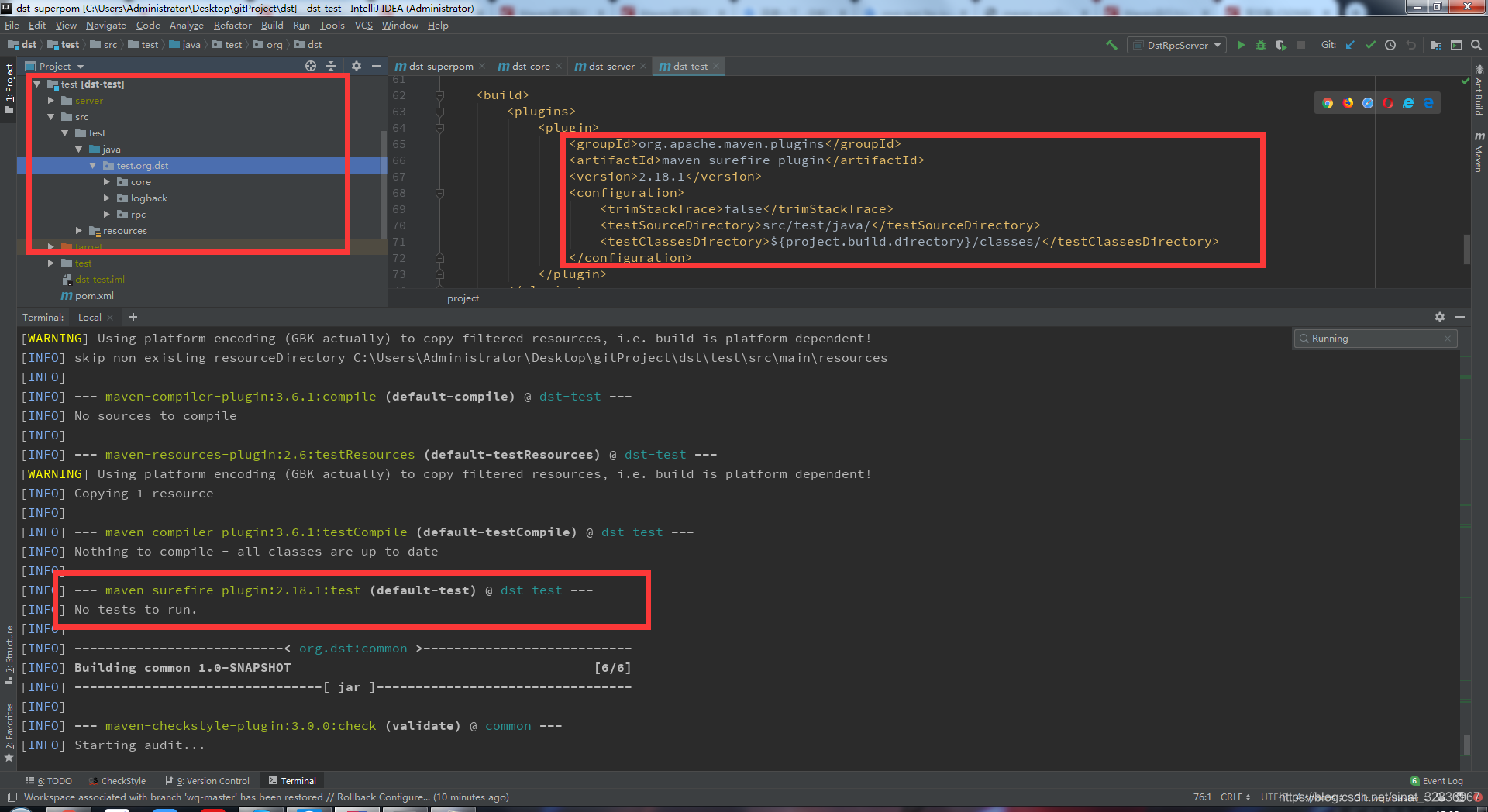
Task: Open the Structure side tool window
Action: click(x=9, y=655)
